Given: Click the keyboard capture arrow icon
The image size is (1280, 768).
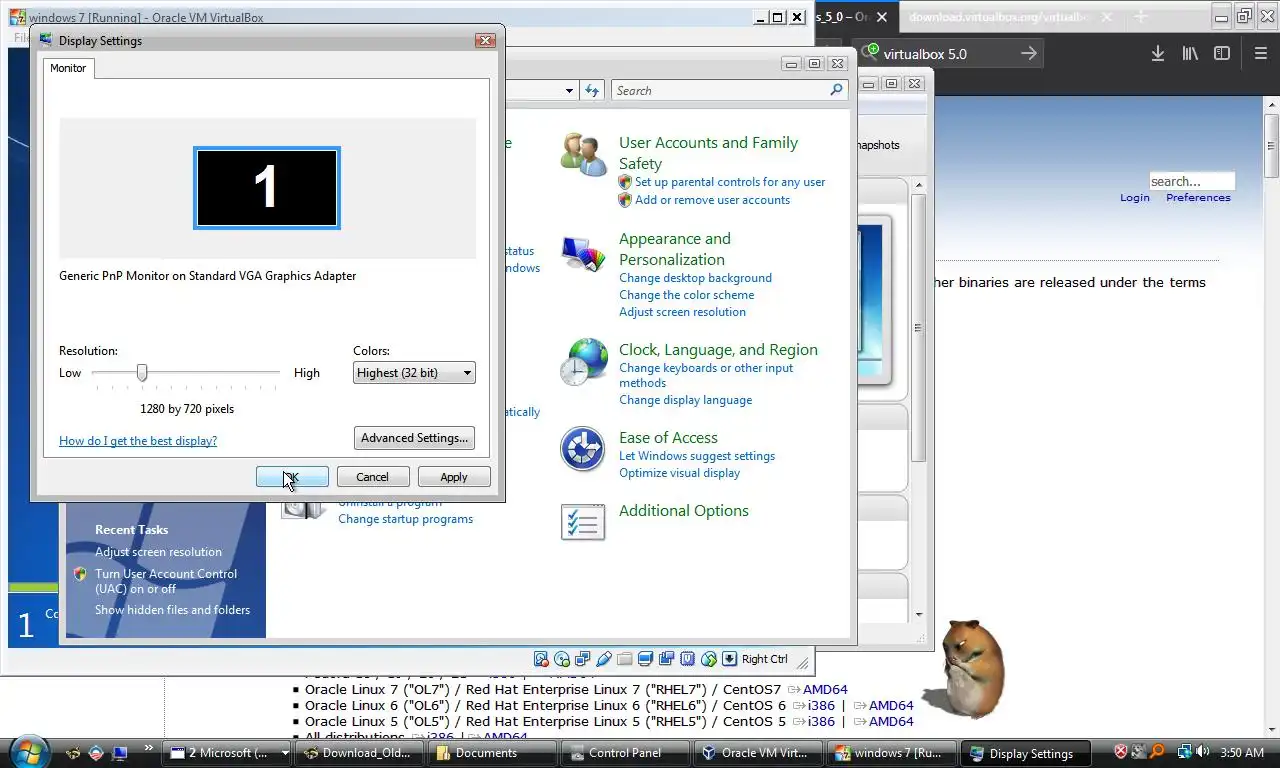Looking at the screenshot, I should (730, 659).
